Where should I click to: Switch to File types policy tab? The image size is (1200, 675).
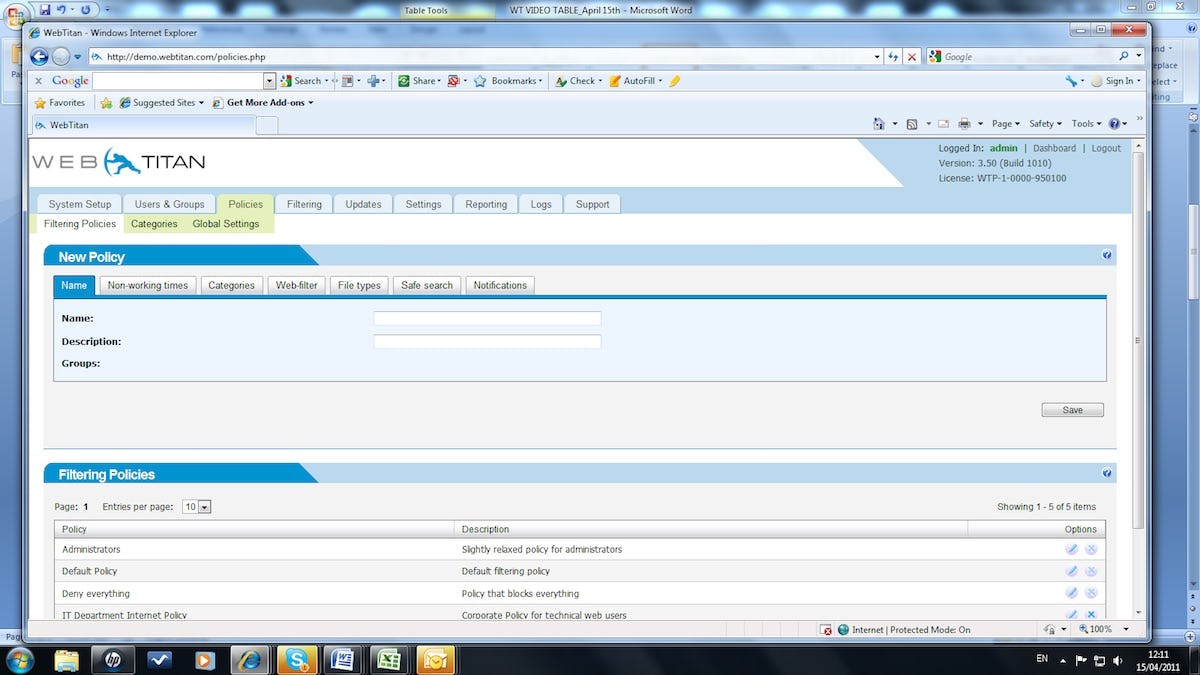(359, 285)
